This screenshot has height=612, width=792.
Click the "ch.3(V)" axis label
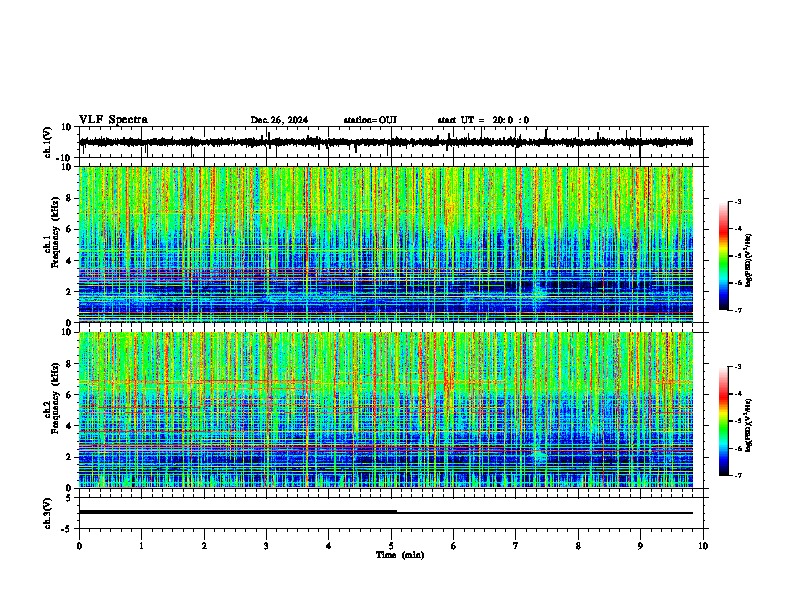(47, 513)
